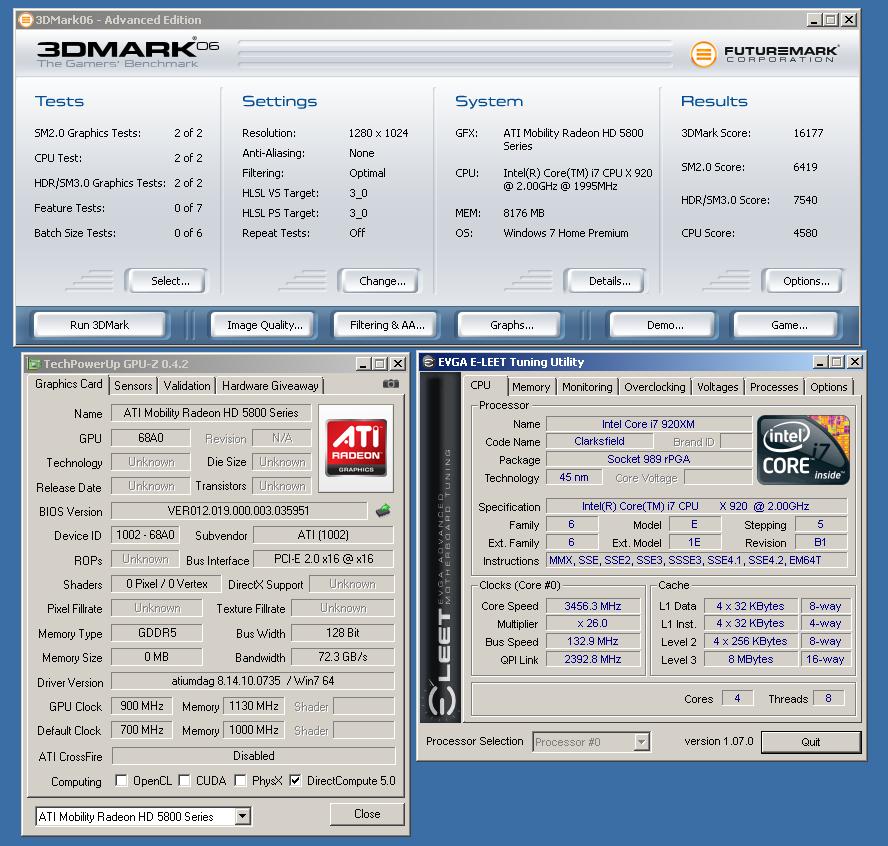Open the Processes tab

[x=774, y=387]
